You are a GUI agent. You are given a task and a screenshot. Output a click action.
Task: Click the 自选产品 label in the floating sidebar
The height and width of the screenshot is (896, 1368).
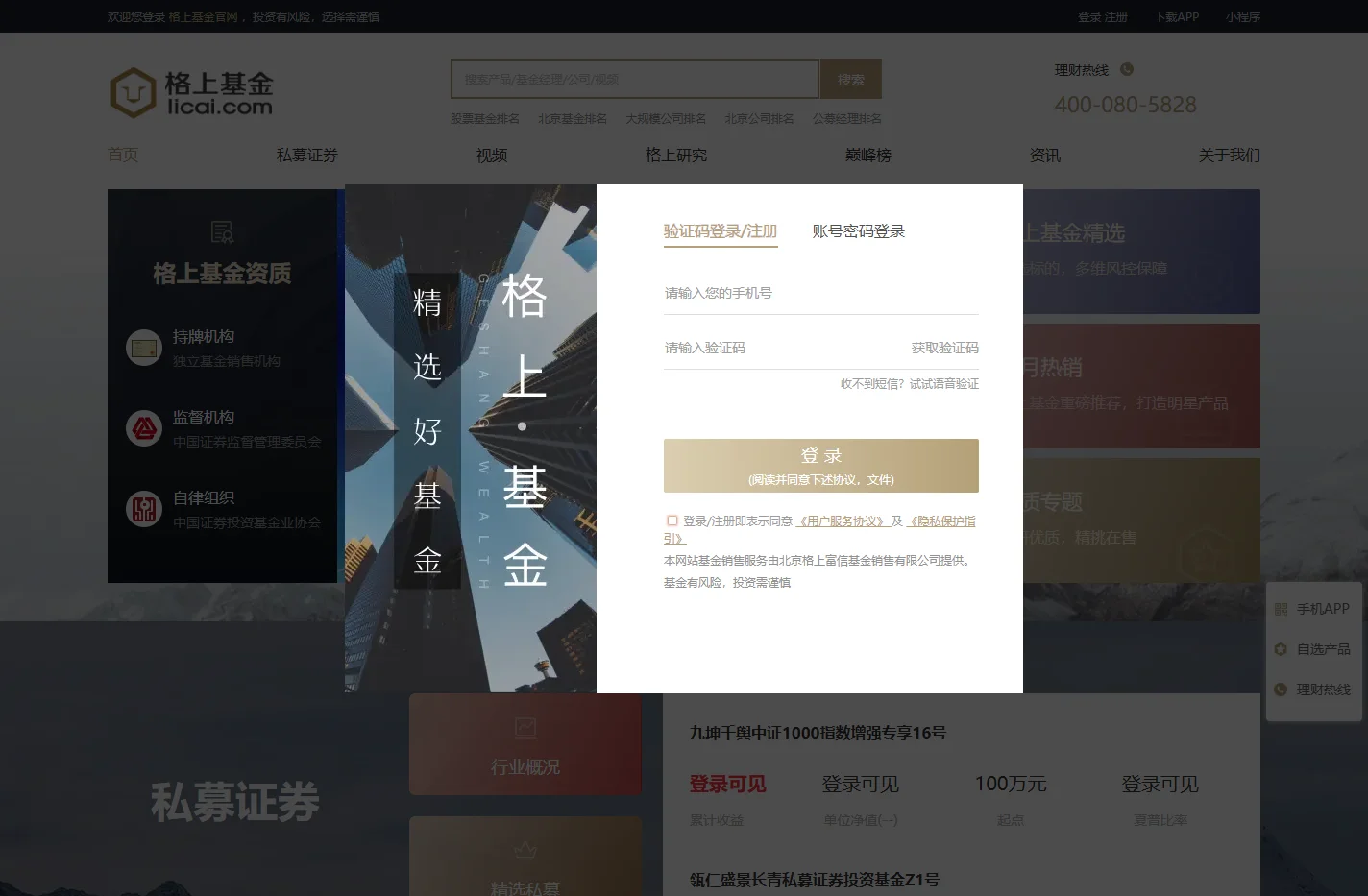tap(1324, 649)
